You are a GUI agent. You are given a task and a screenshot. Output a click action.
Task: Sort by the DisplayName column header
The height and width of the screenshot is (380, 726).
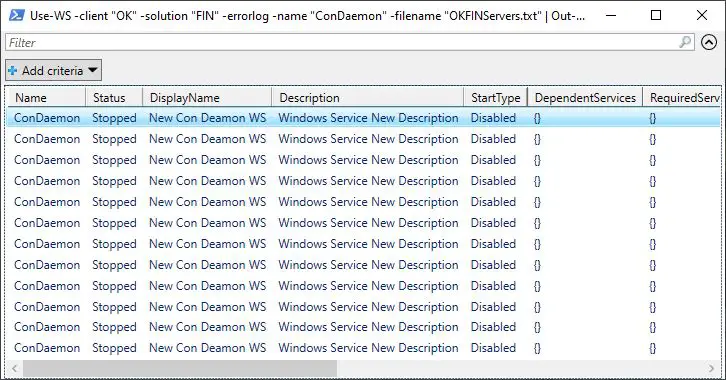(x=207, y=98)
